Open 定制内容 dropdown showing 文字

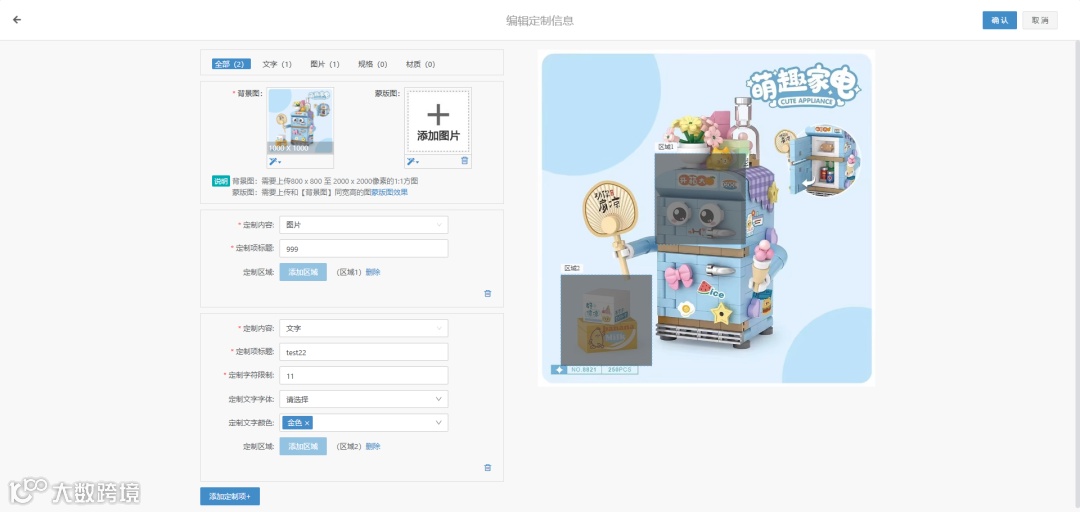pos(364,329)
